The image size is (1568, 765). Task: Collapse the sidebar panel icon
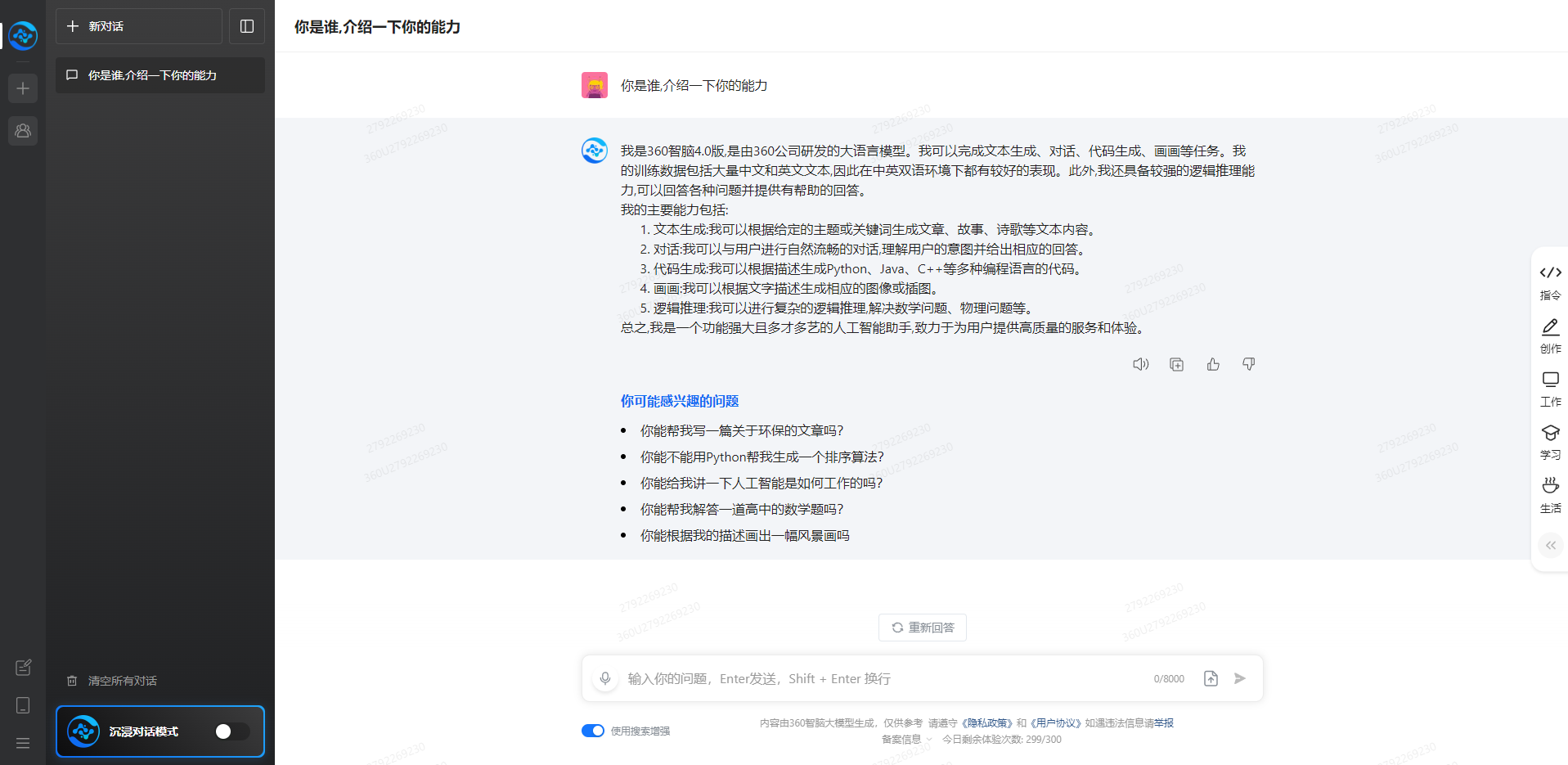(247, 26)
